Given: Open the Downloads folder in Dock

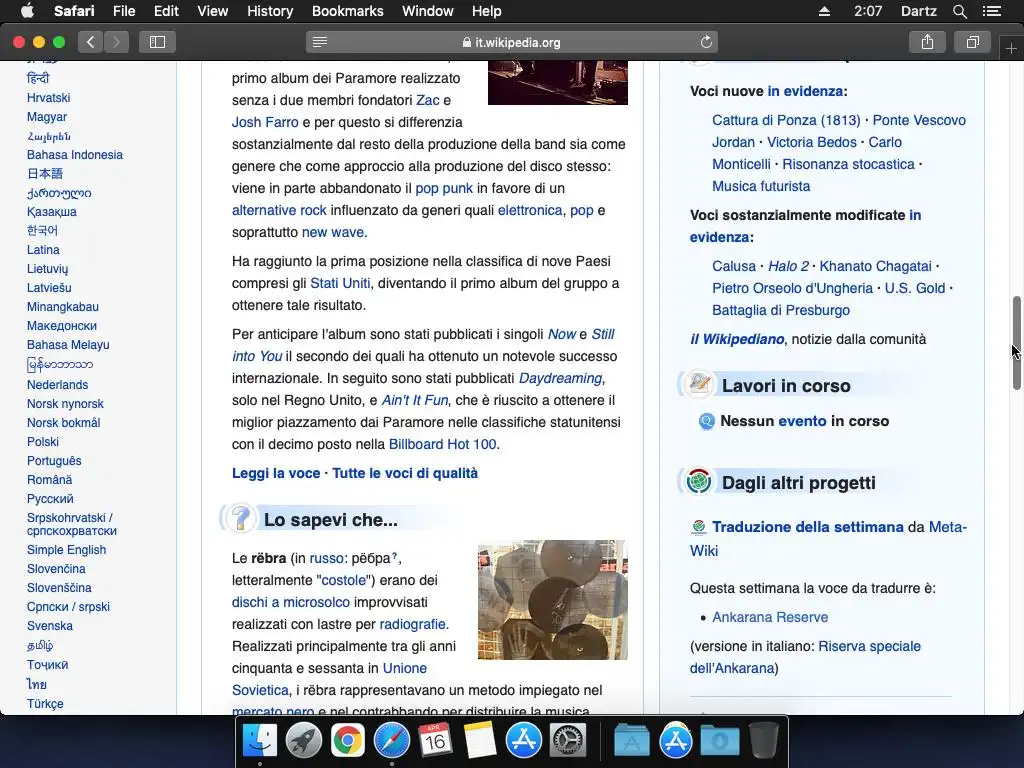Looking at the screenshot, I should click(719, 741).
